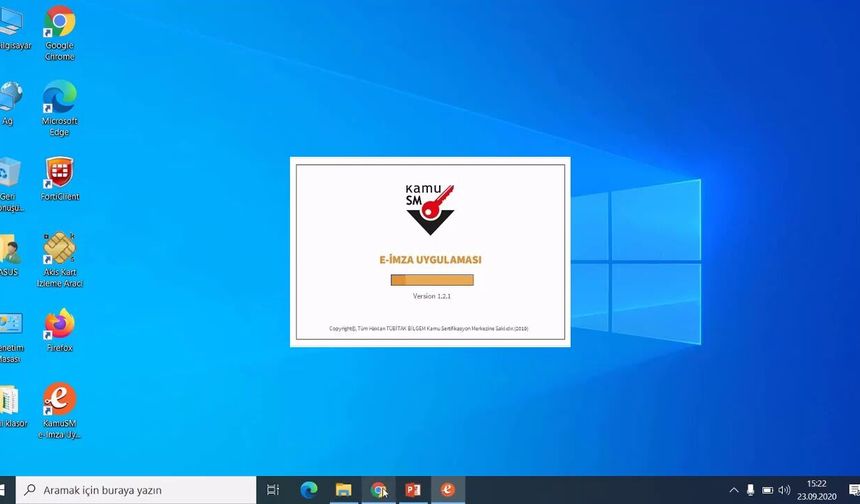Screen dimensions: 860x504
Task: Click the KamuSM logo on splash screen
Action: [430, 209]
